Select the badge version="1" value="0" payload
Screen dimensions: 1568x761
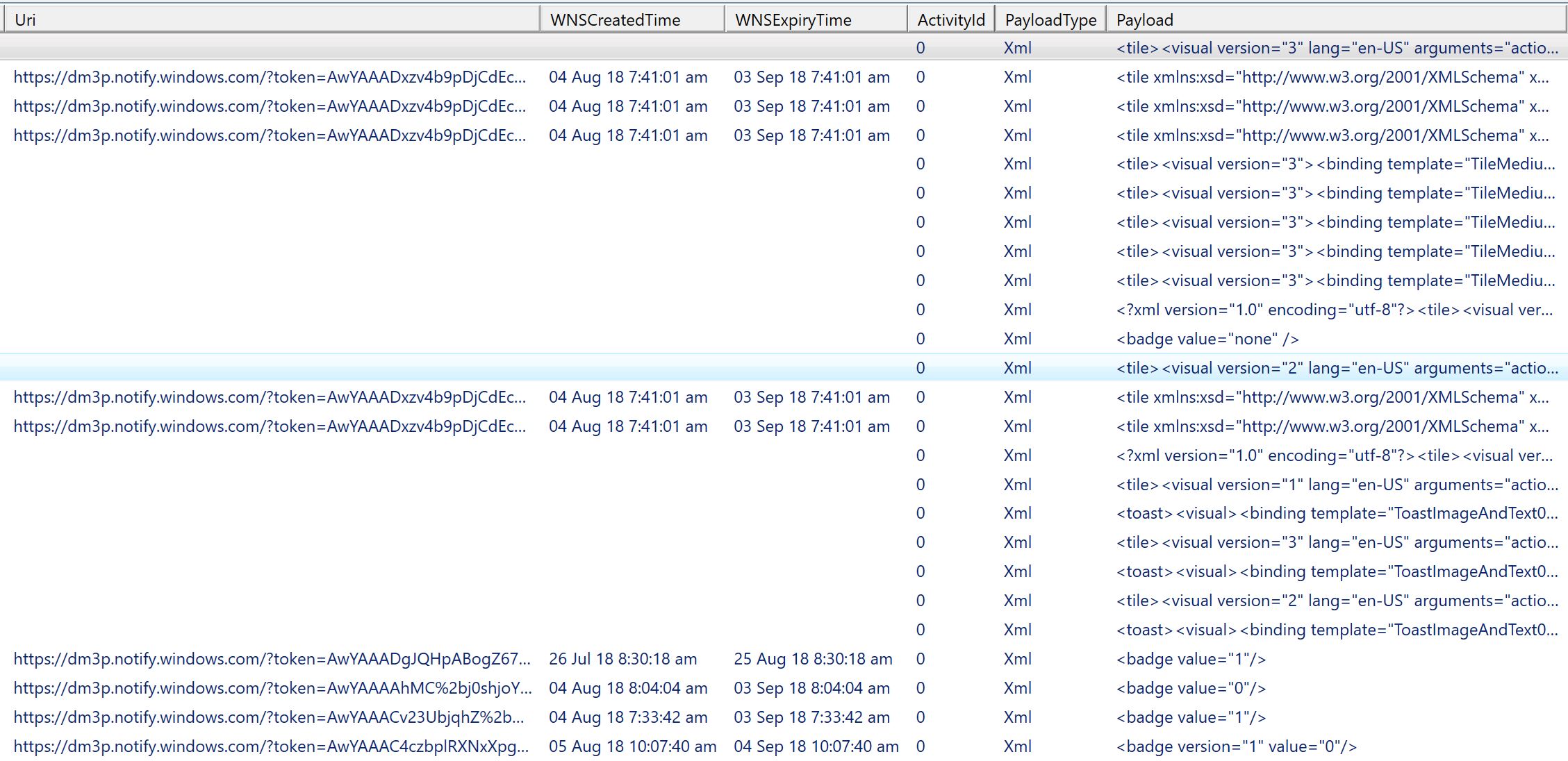coord(1236,746)
